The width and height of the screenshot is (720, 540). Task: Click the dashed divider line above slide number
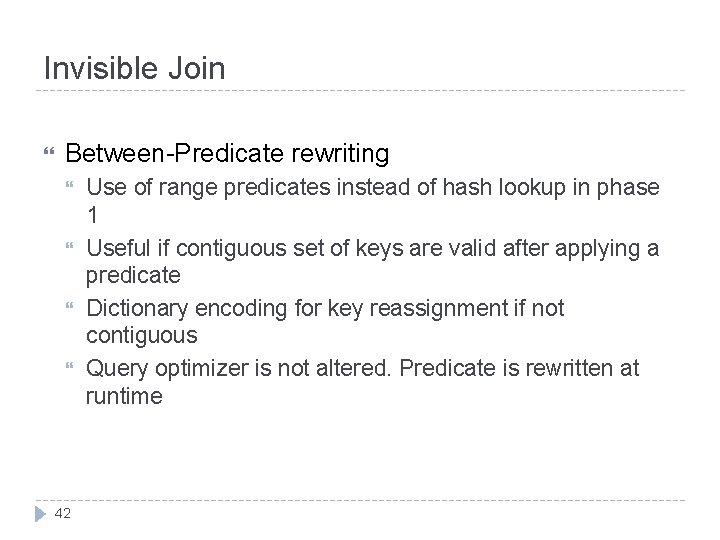[x=360, y=500]
